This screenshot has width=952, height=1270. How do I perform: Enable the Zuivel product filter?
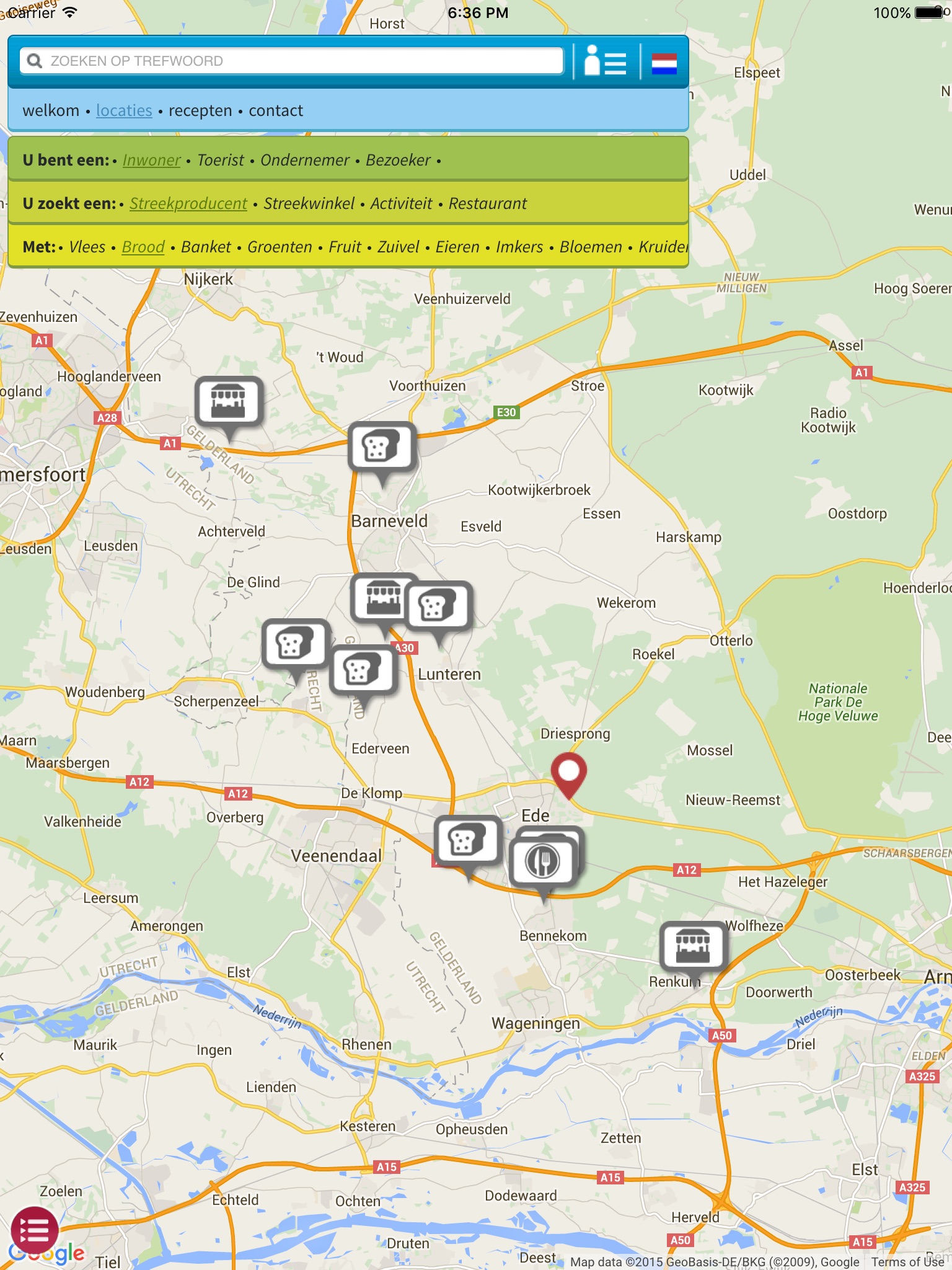(398, 247)
